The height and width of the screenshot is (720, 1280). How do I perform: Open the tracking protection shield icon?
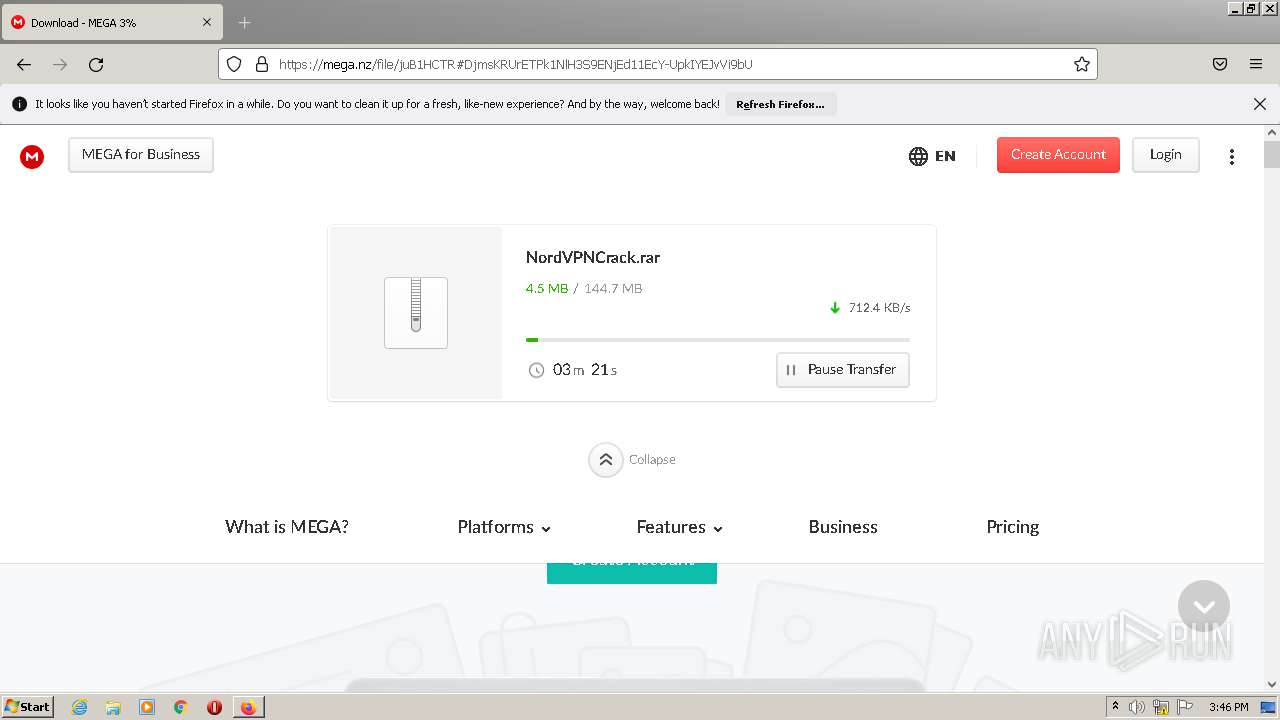234,64
